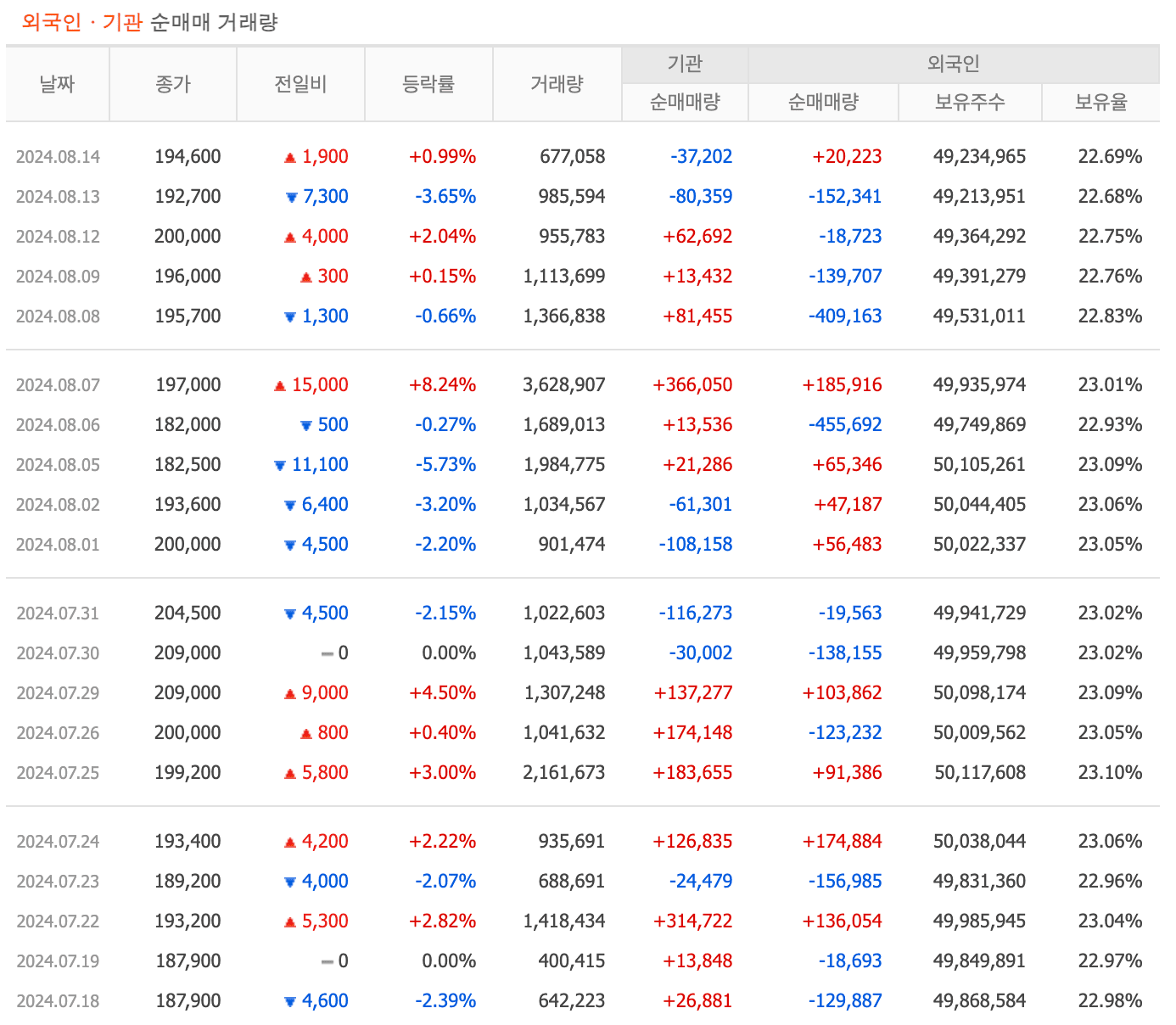Click the down-arrow beside 500 on 2024.08.06
1176x1025 pixels.
305,424
